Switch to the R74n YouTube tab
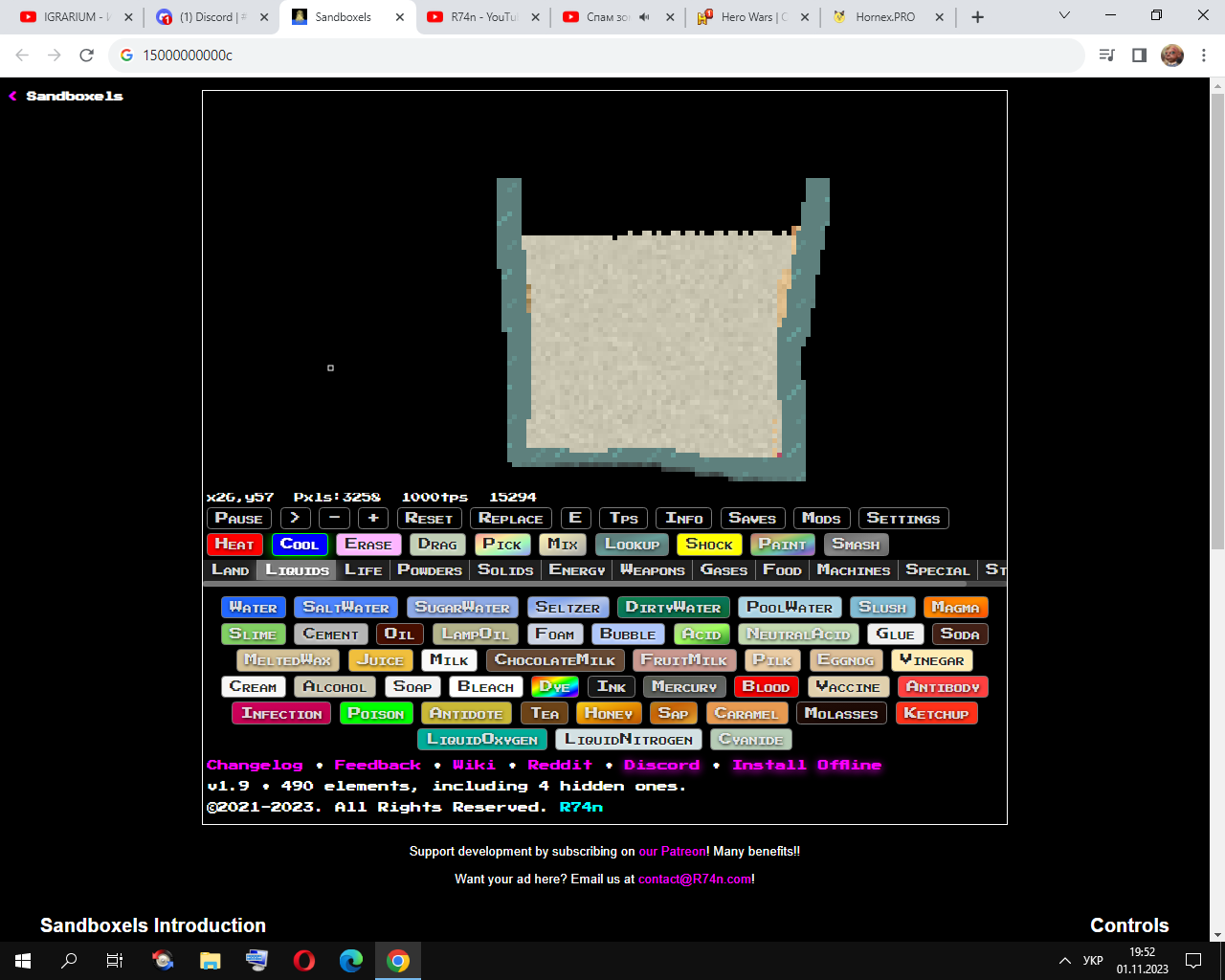Screen dimensions: 1225x980 (x=483, y=17)
